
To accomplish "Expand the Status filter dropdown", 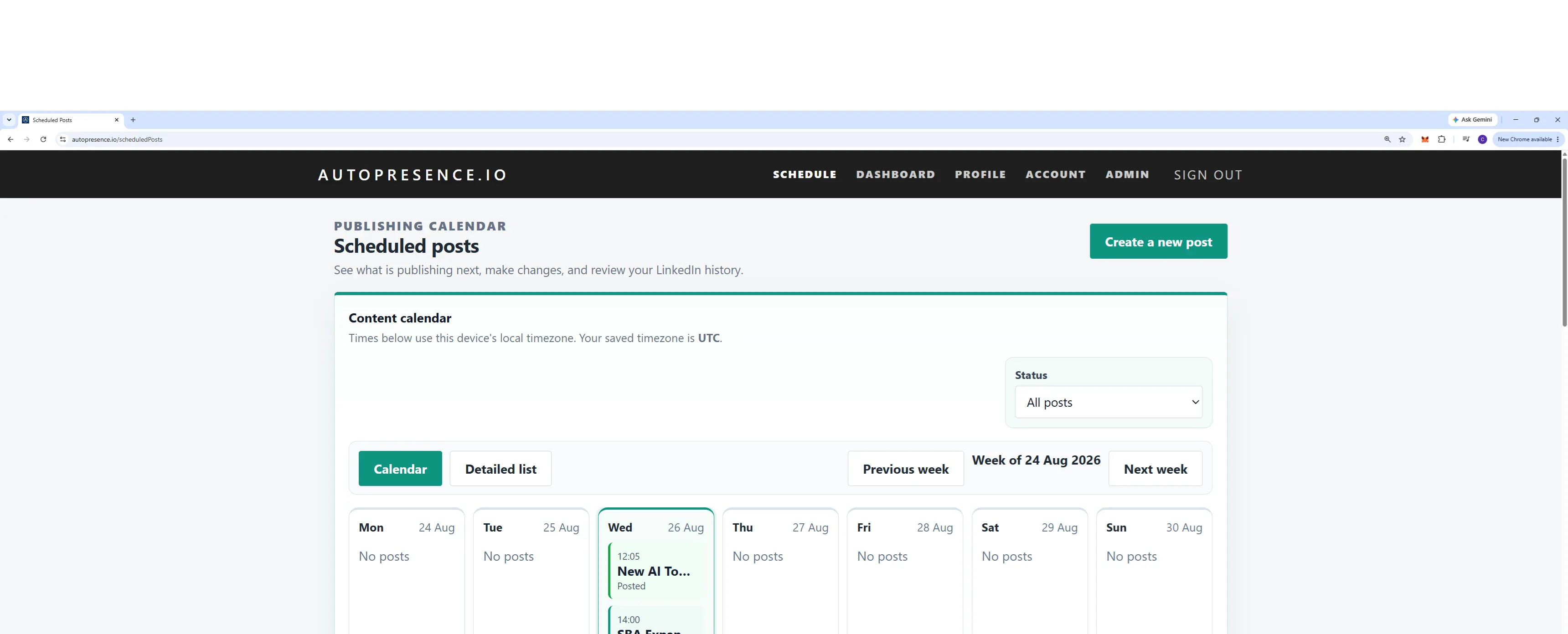I will point(1109,402).
